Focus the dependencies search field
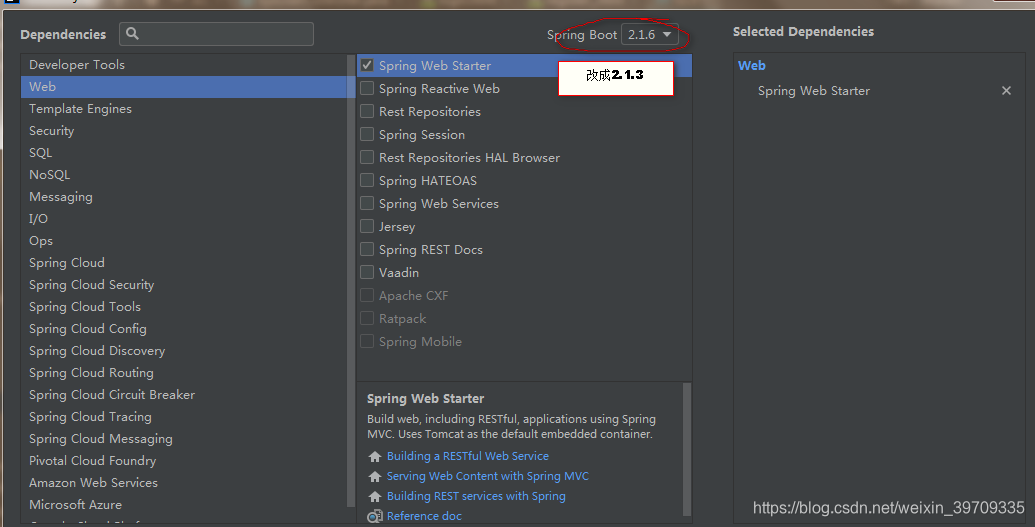 click(x=217, y=34)
